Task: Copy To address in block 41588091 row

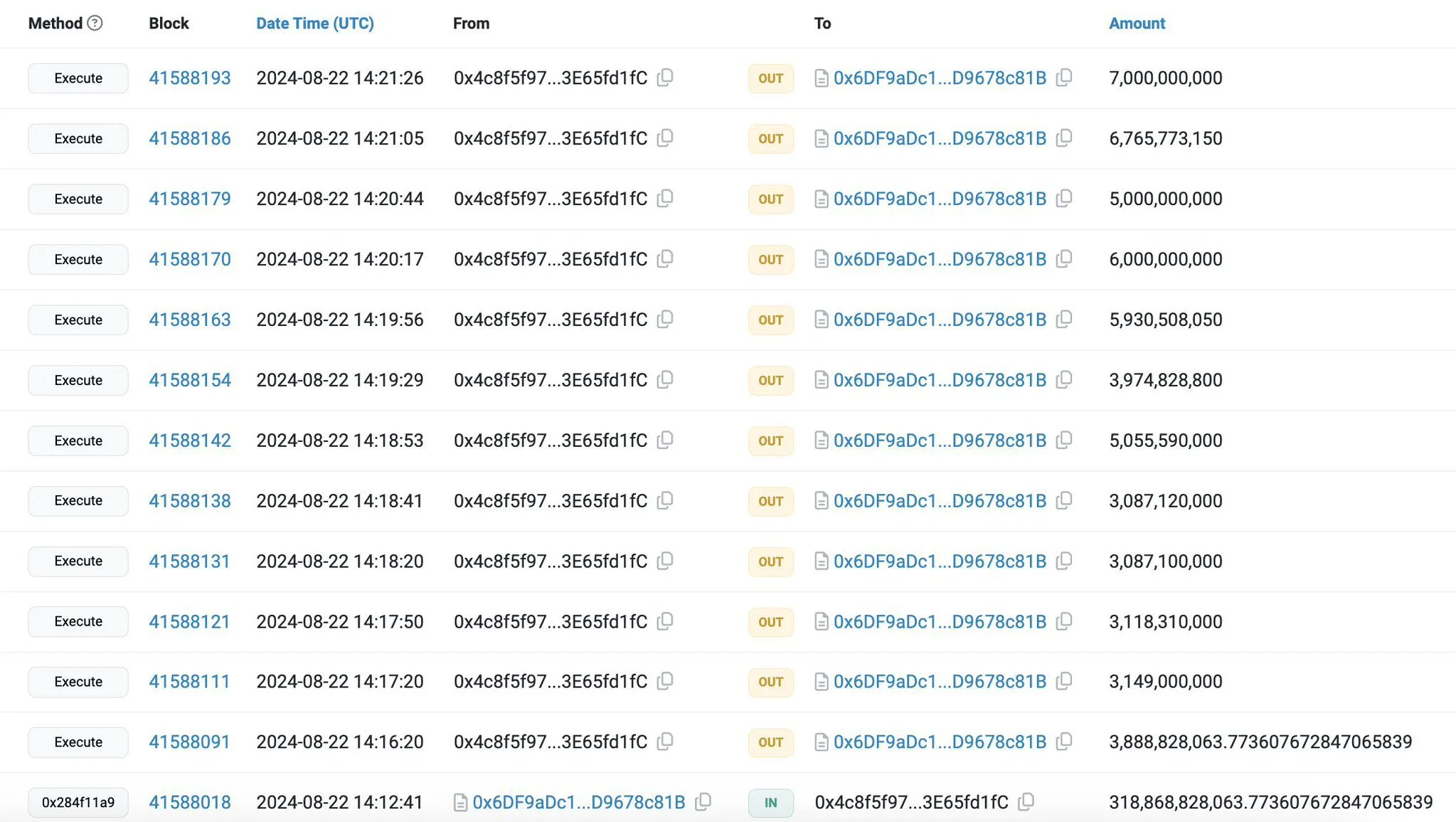Action: tap(1064, 742)
